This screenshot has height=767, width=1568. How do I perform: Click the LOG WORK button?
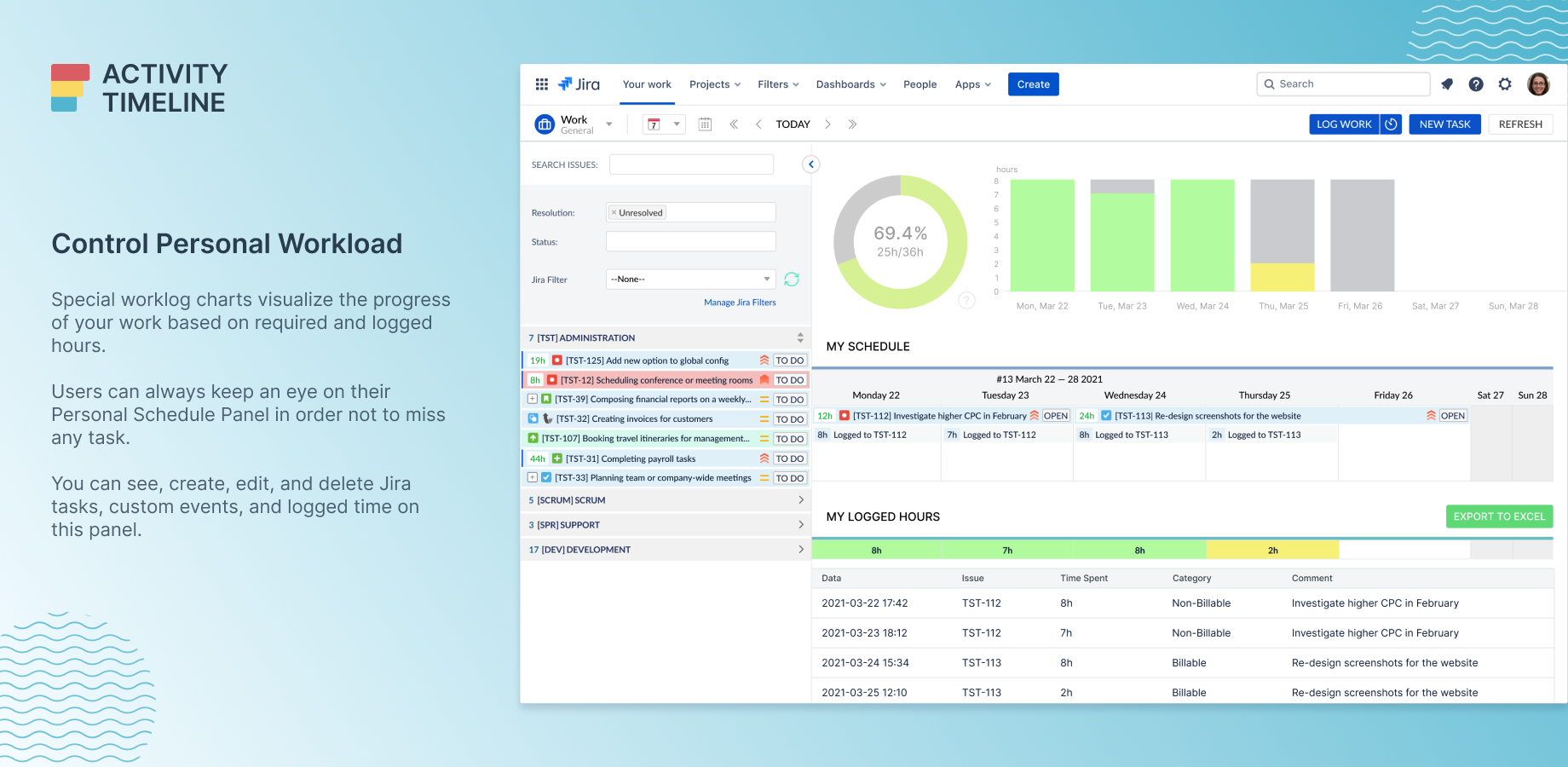pyautogui.click(x=1344, y=124)
